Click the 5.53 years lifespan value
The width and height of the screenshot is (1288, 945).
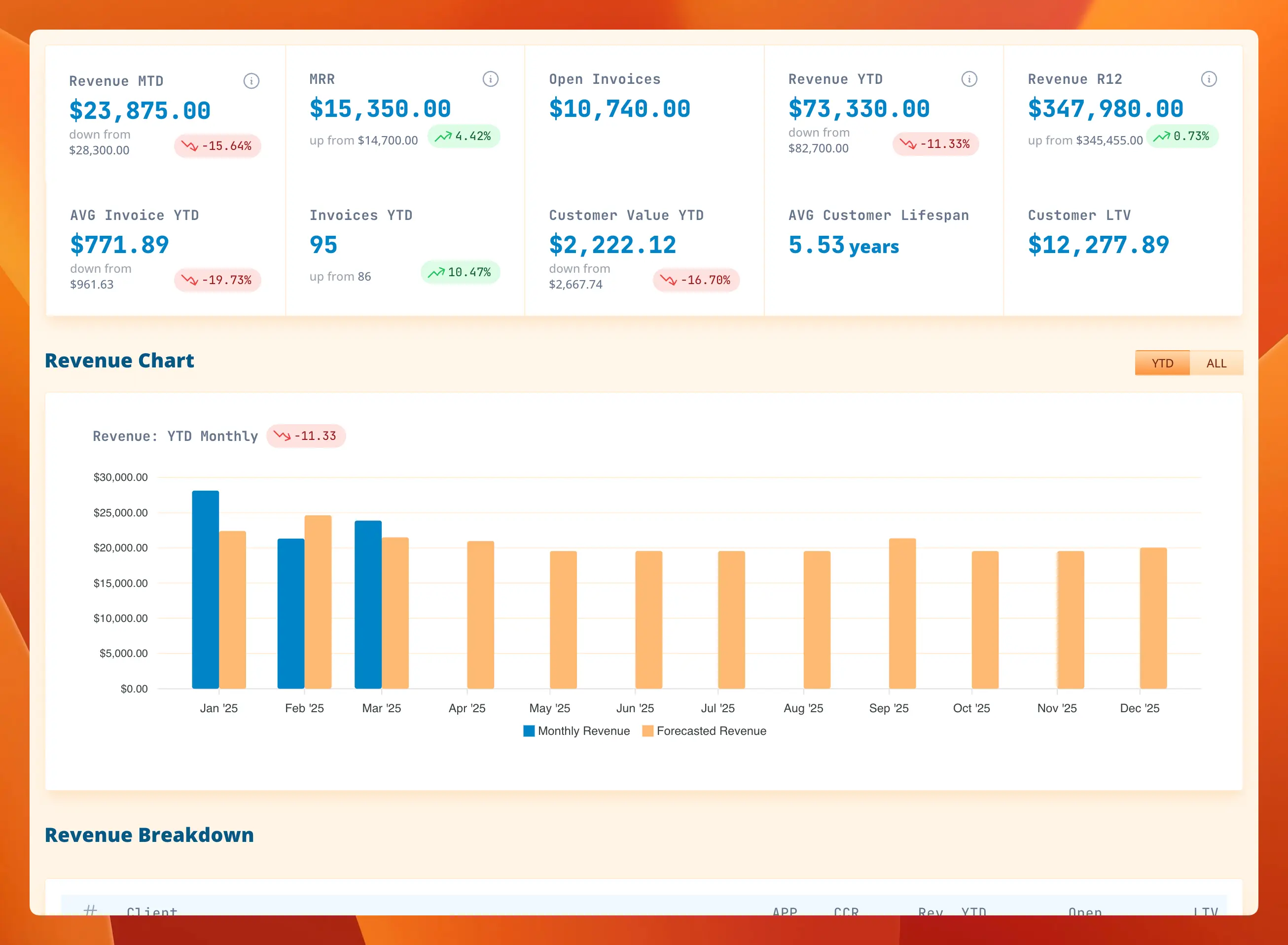[844, 246]
